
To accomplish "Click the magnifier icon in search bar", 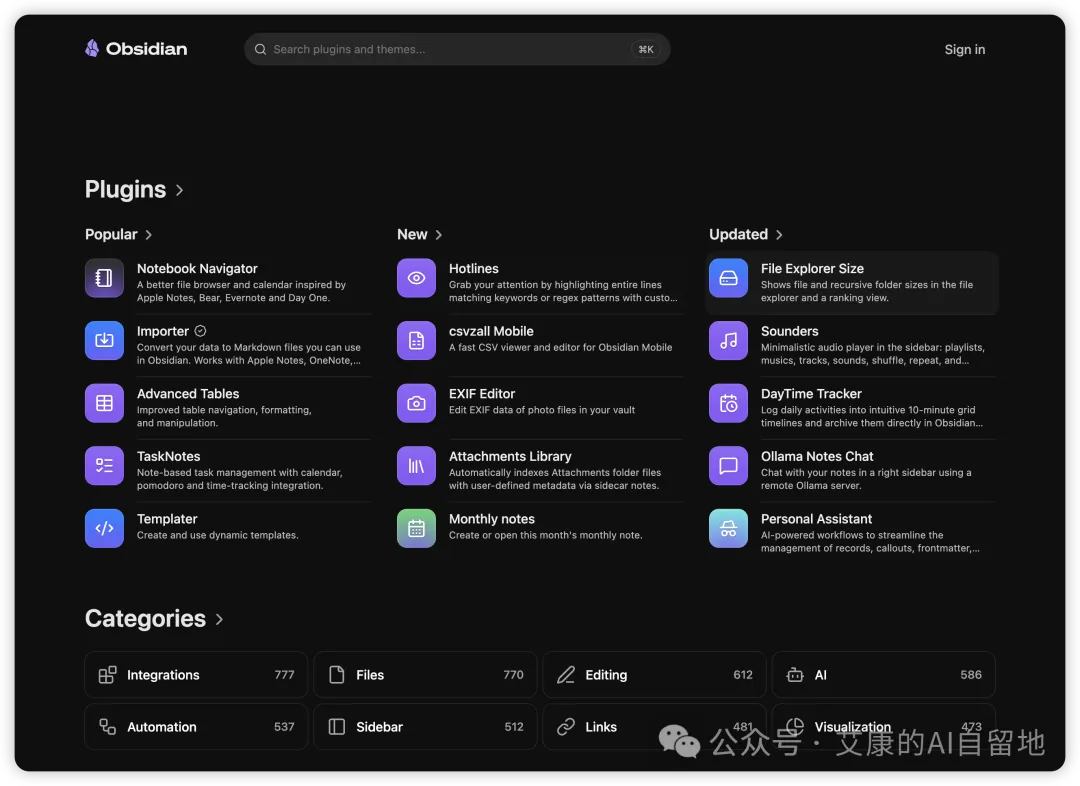I will (260, 50).
